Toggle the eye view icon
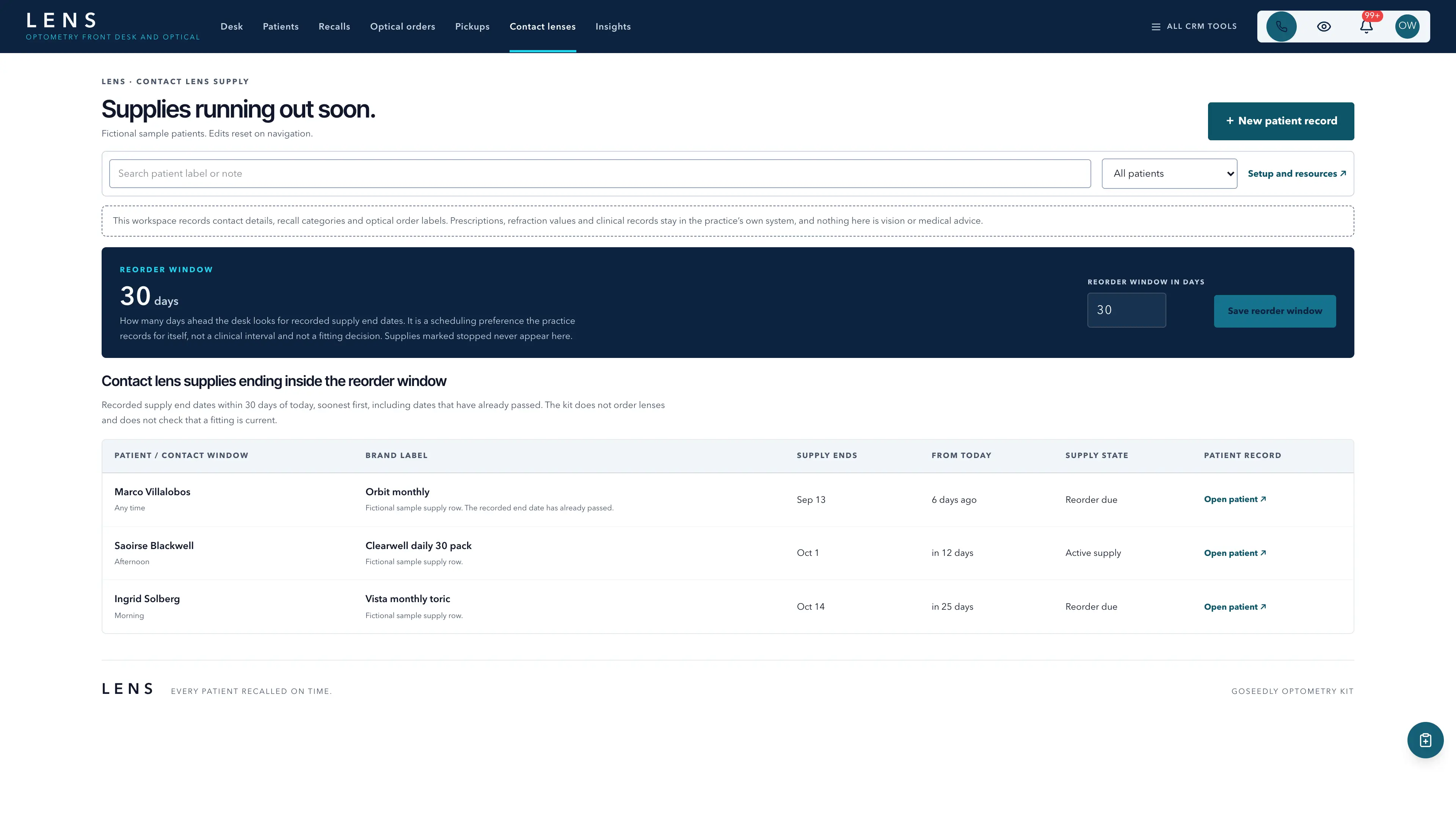 tap(1324, 27)
